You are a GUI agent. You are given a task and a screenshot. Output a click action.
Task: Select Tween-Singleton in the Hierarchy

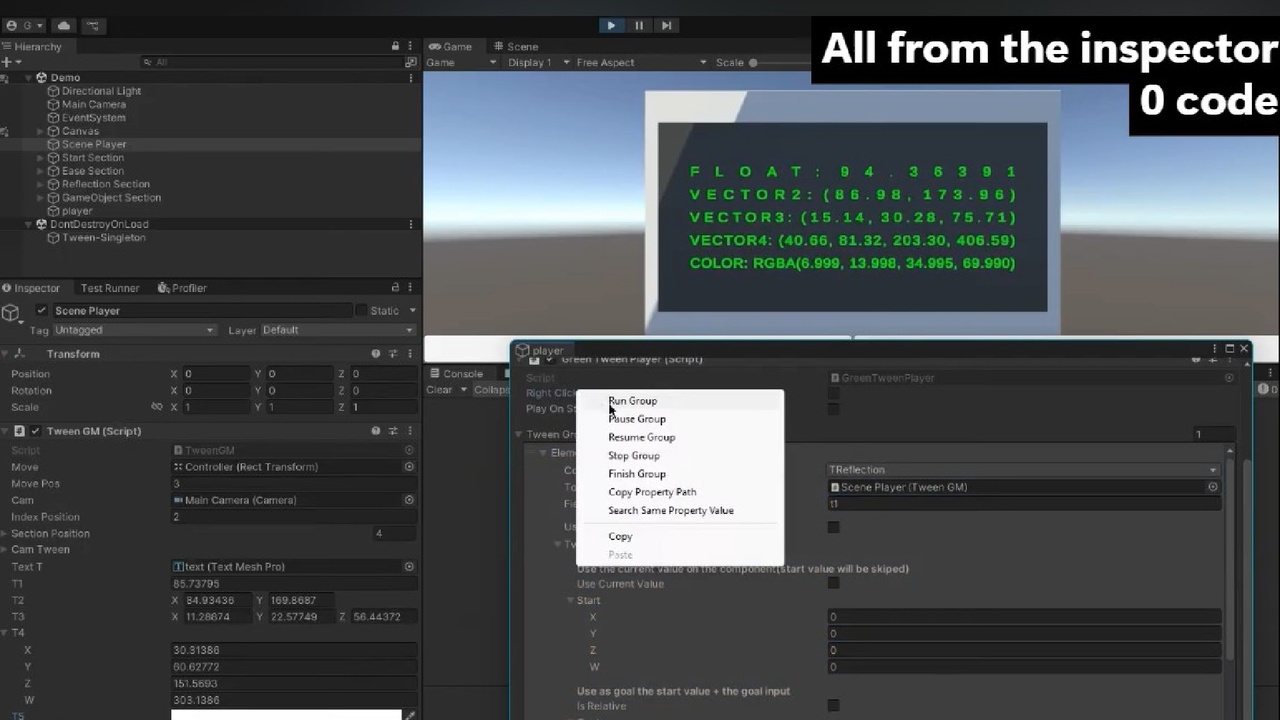point(104,238)
